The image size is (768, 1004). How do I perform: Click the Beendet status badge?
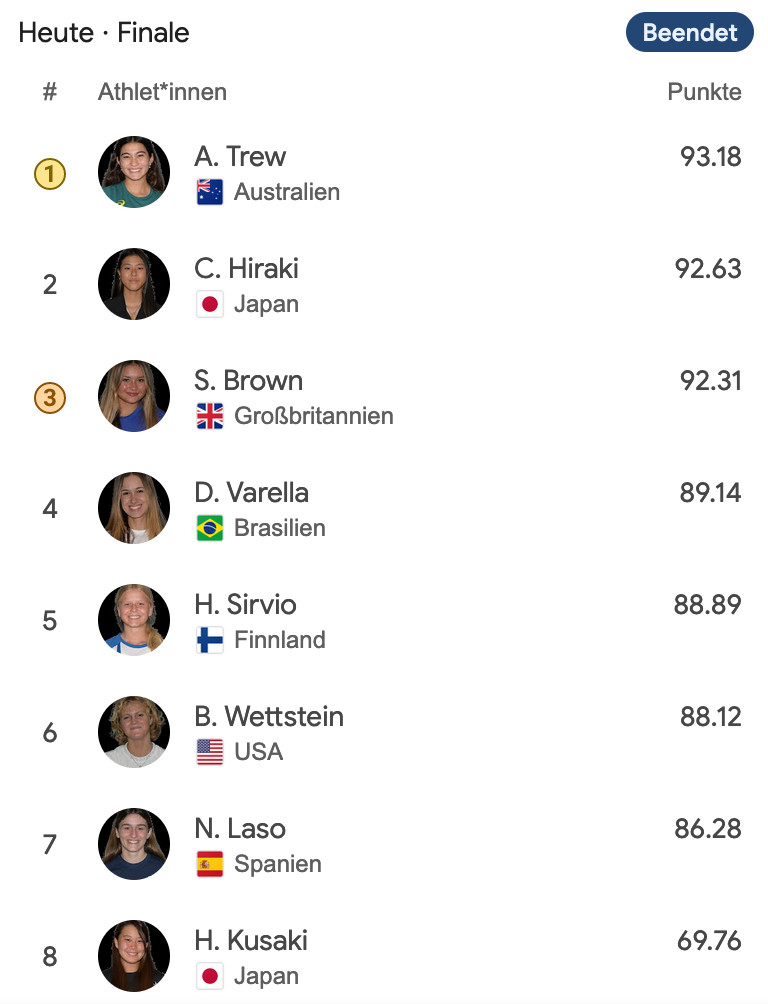coord(689,32)
